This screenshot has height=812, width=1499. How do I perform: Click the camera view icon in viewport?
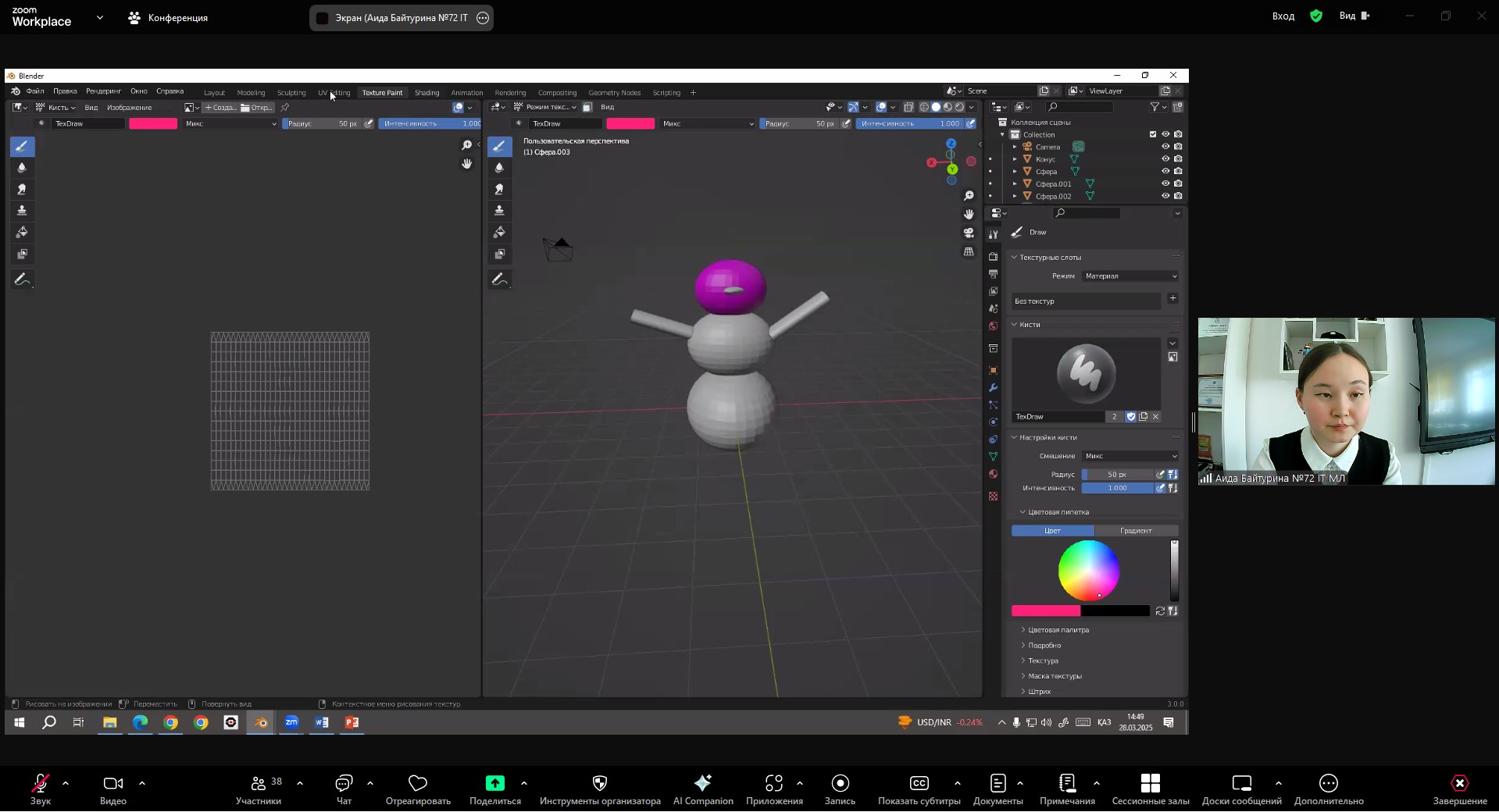pos(969,233)
